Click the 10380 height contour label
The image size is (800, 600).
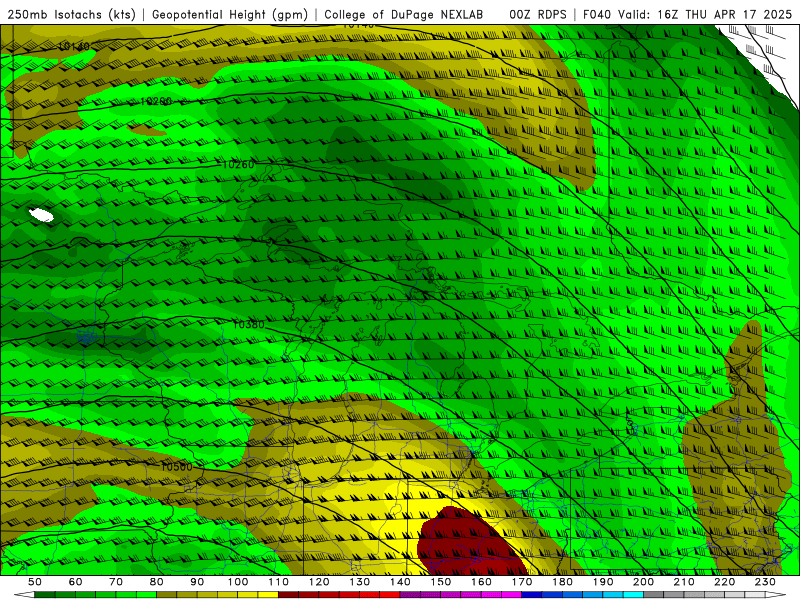248,324
